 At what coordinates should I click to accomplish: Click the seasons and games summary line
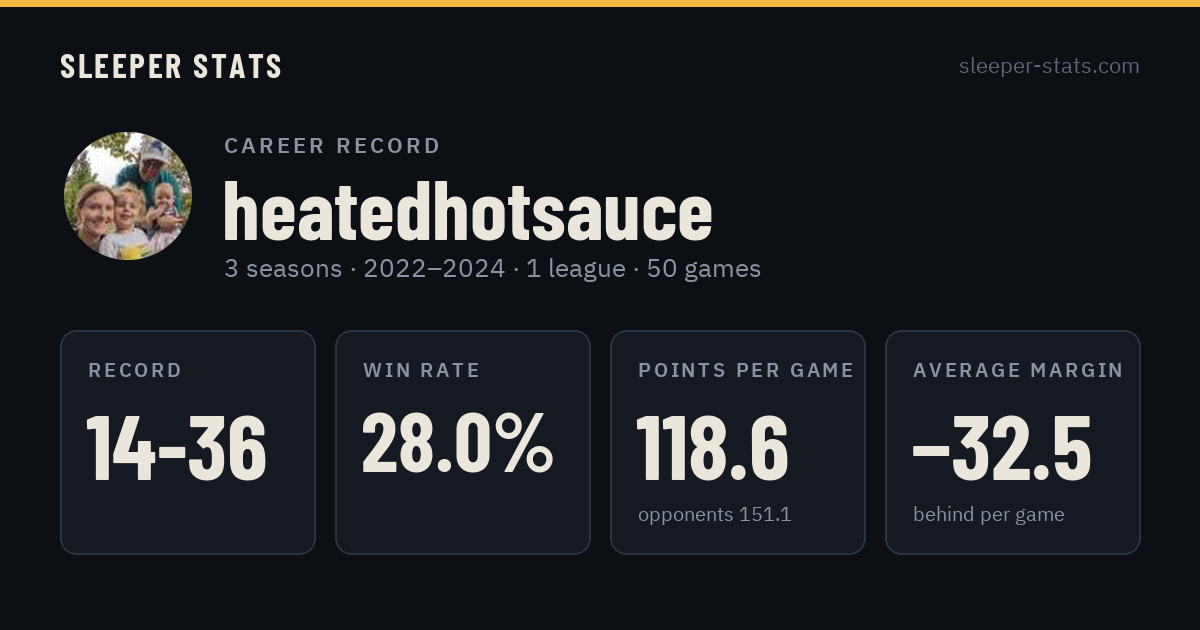tap(492, 268)
